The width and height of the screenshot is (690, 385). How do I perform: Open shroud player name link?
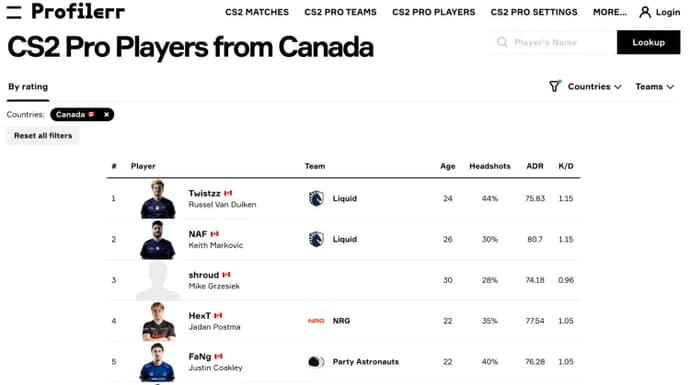coord(203,275)
